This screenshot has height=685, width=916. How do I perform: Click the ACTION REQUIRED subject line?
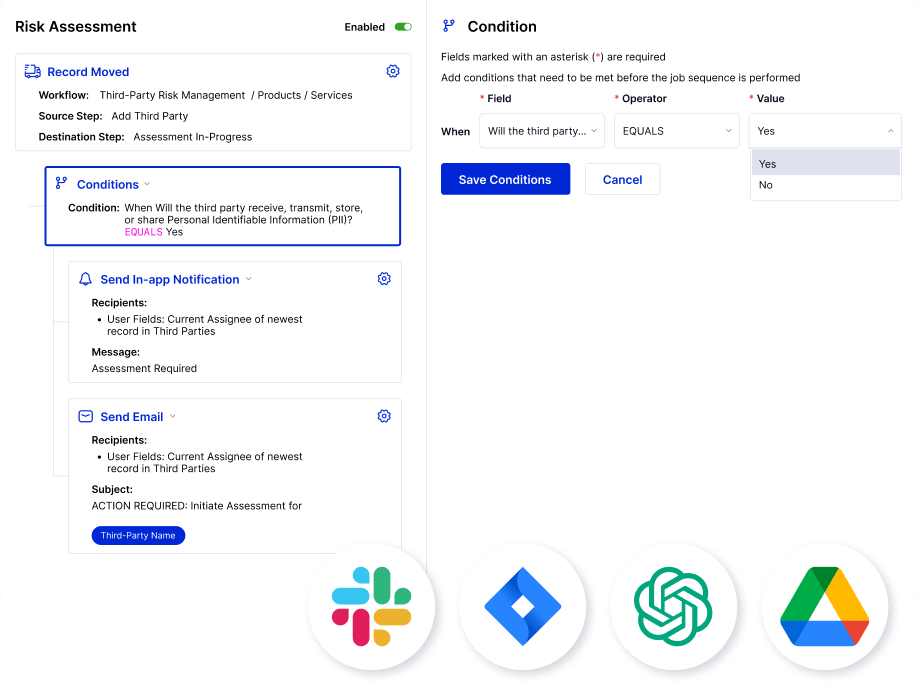click(x=197, y=506)
